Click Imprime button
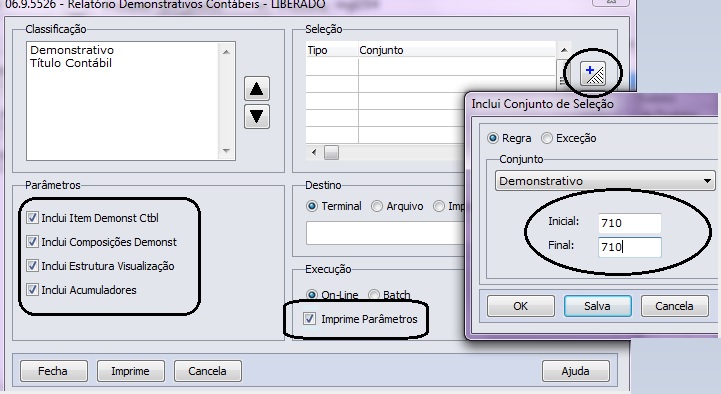Viewport: 721px width, 394px height. 131,371
